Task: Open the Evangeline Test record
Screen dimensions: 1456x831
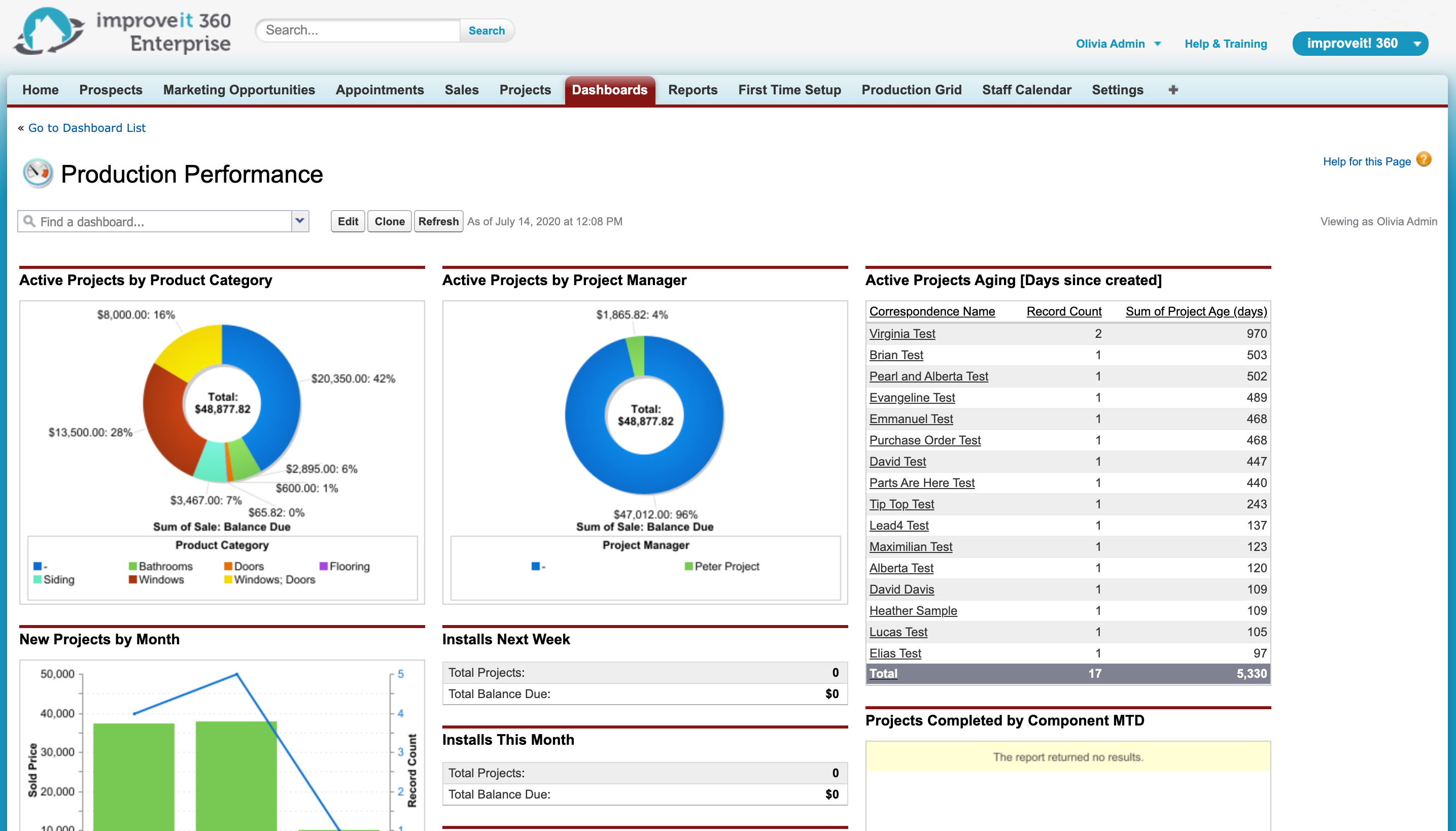Action: point(912,397)
